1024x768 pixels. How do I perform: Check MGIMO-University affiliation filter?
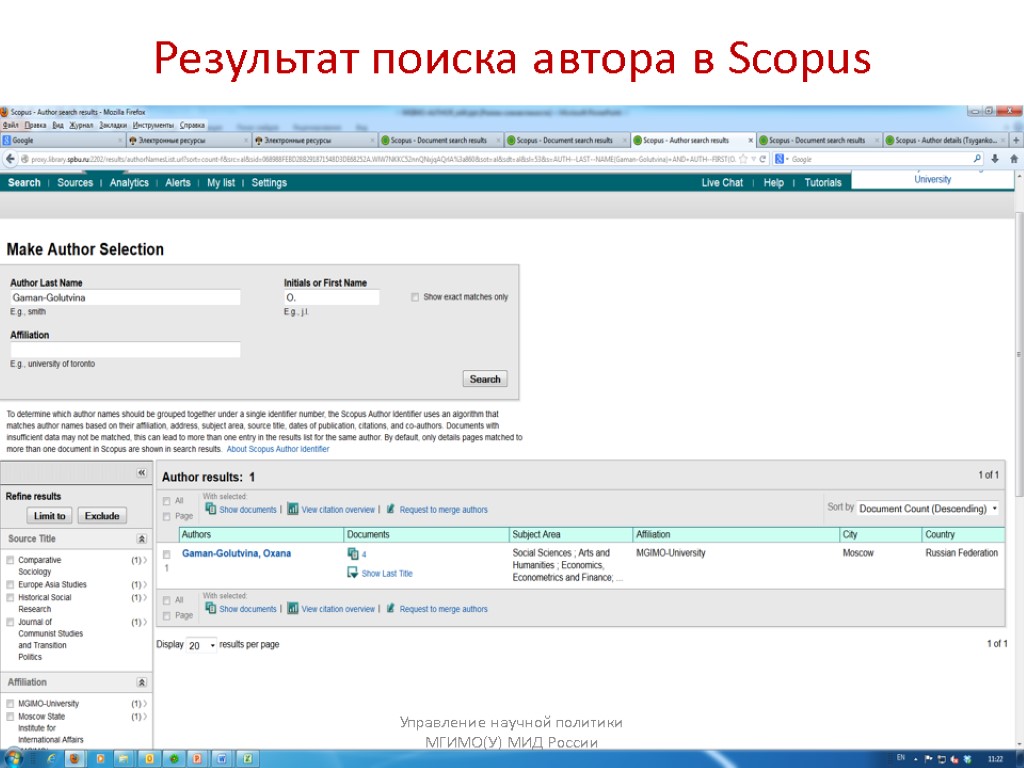point(10,704)
